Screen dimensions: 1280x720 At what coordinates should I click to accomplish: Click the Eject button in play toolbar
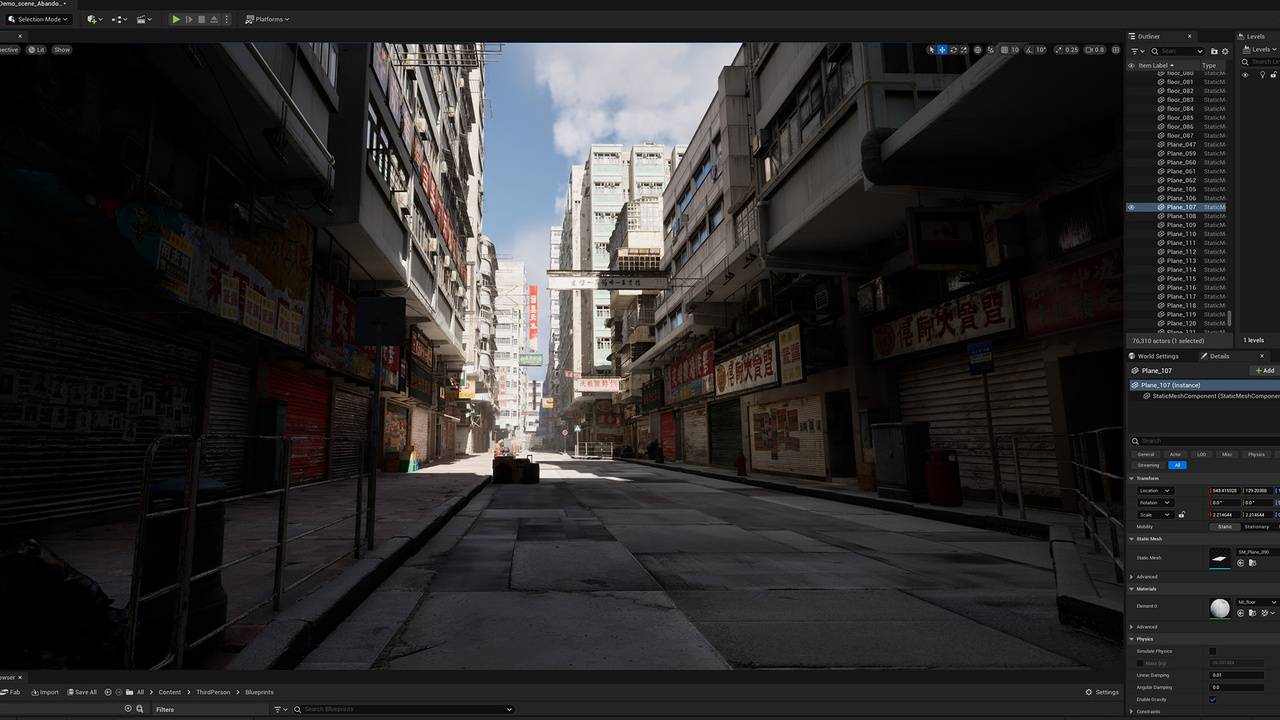click(213, 19)
